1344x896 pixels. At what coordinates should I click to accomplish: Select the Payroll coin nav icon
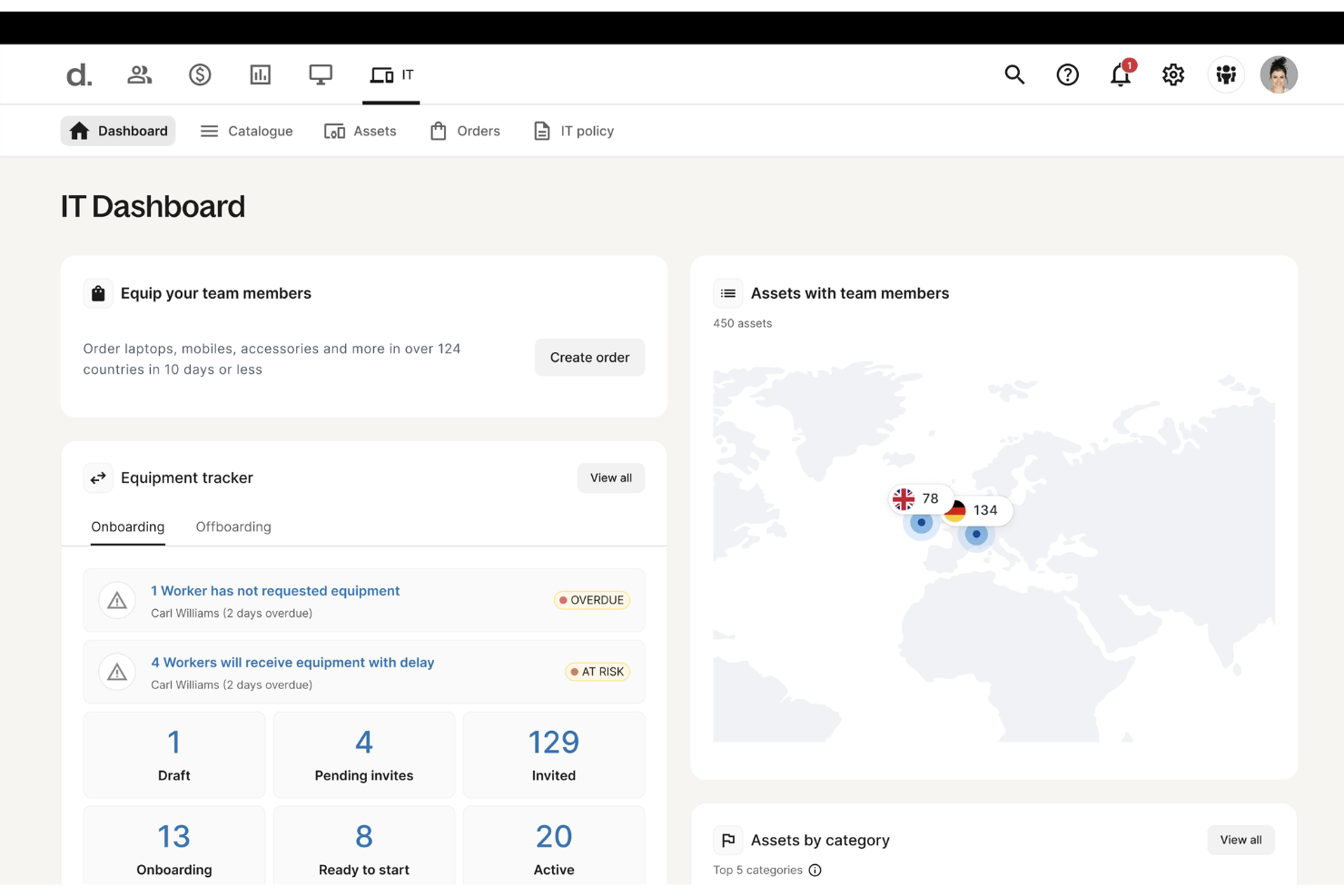tap(200, 74)
